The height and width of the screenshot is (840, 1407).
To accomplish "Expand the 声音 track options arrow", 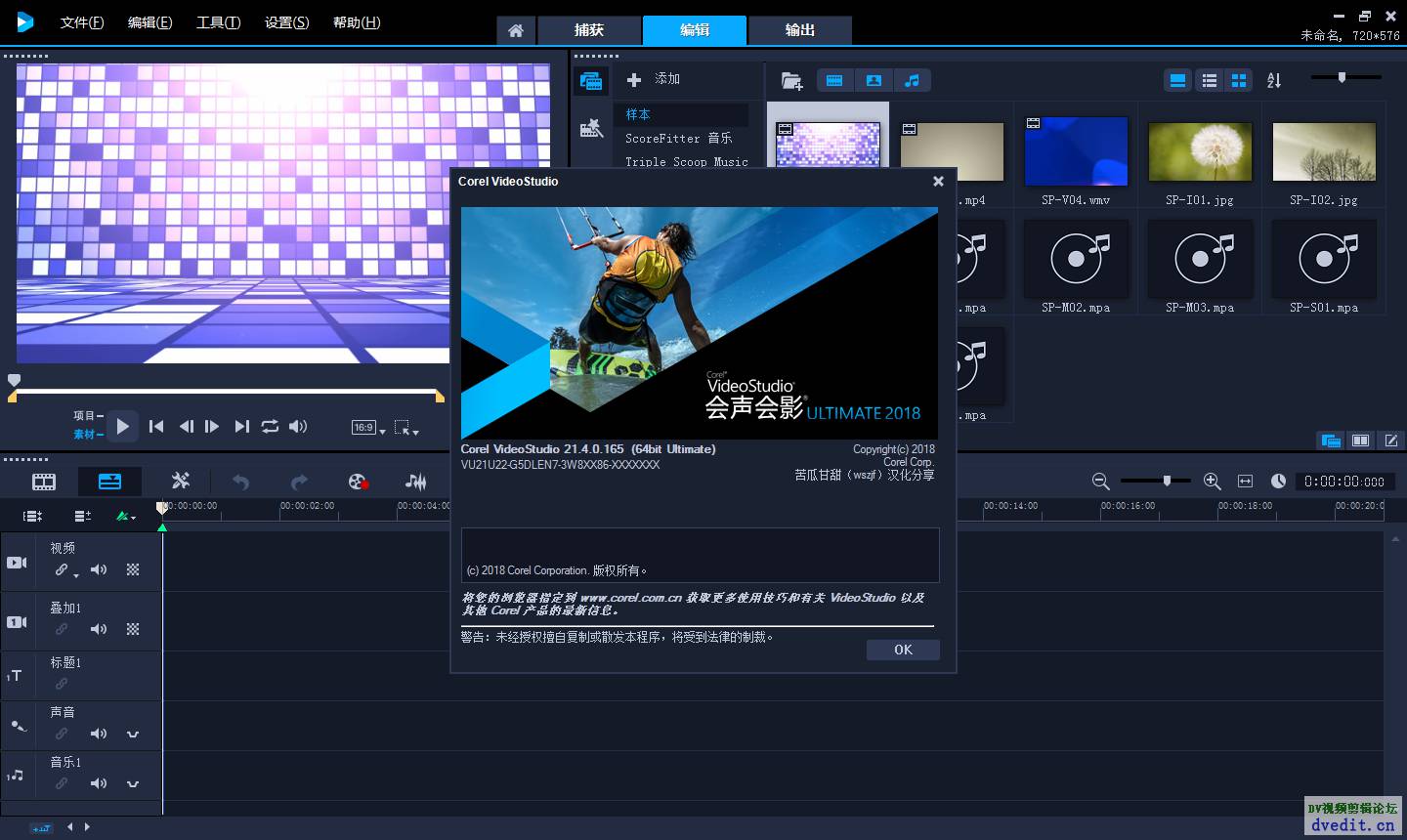I will (x=133, y=734).
